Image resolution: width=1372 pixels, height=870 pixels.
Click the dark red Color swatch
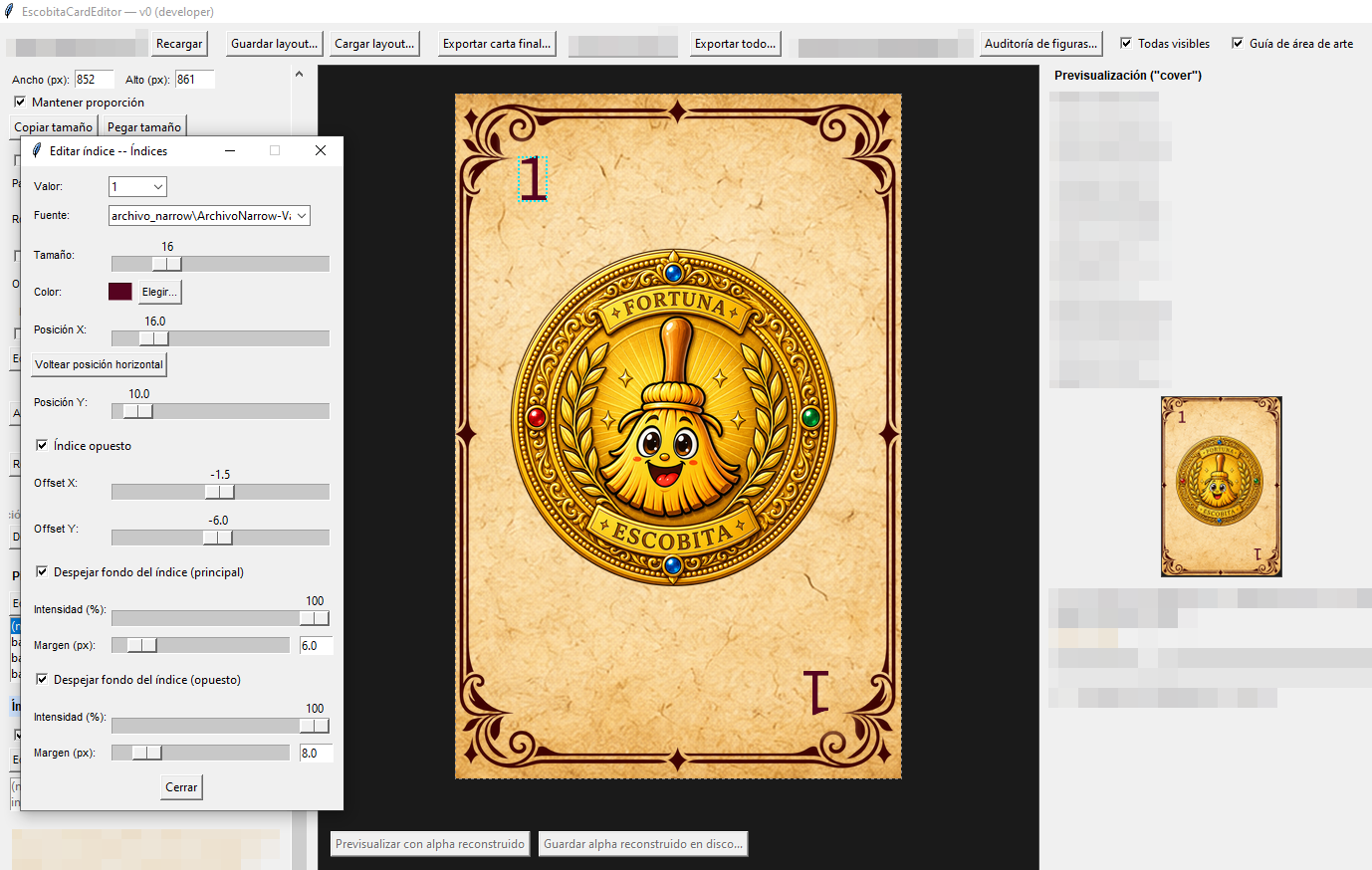click(120, 292)
